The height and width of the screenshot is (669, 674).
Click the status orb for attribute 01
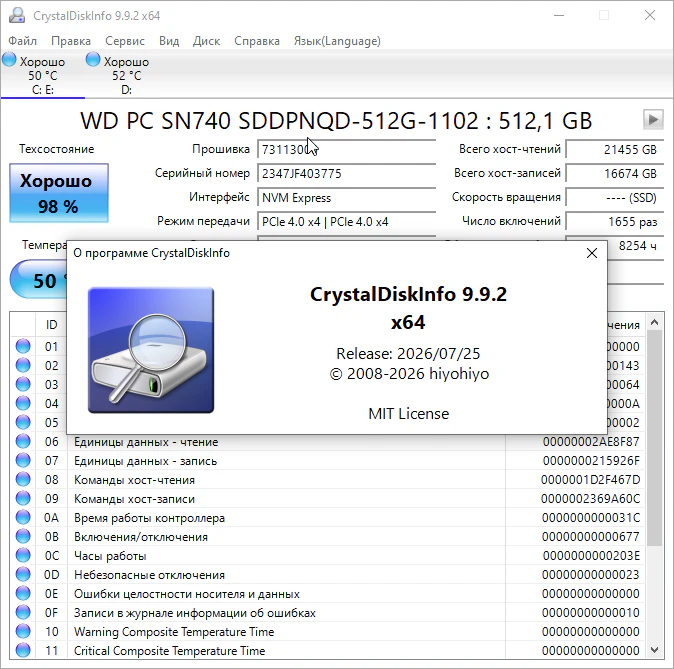point(23,346)
